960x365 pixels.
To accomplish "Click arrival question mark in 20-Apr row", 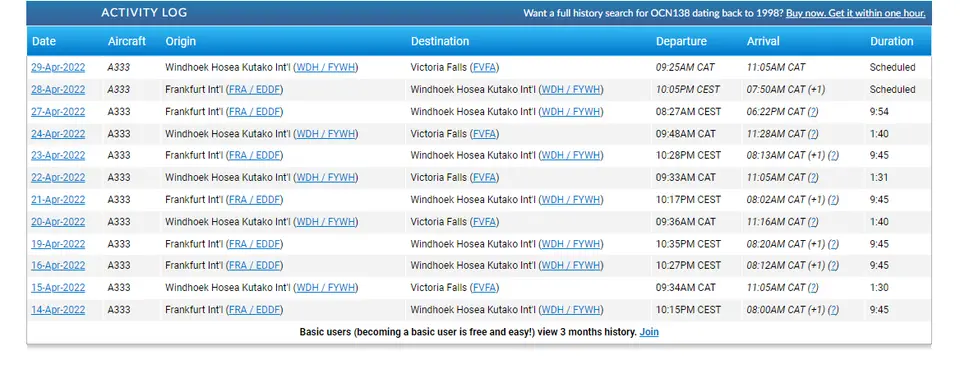I will [x=812, y=222].
